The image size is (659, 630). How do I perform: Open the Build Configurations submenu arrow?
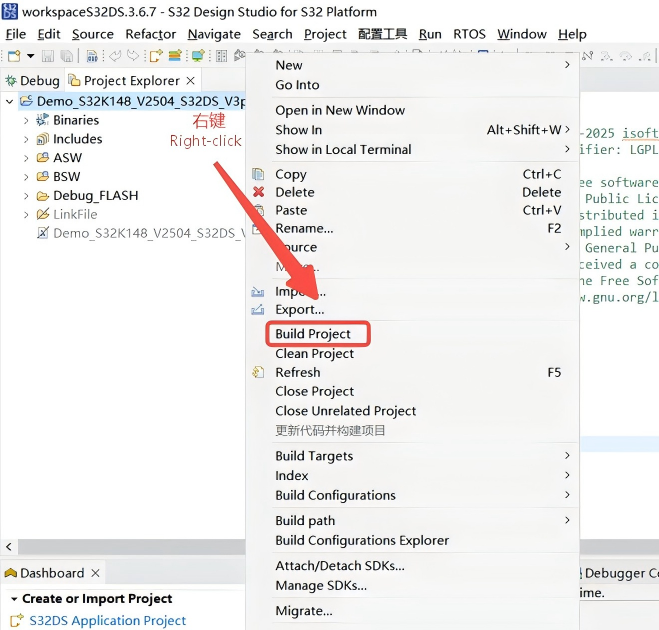coord(567,495)
